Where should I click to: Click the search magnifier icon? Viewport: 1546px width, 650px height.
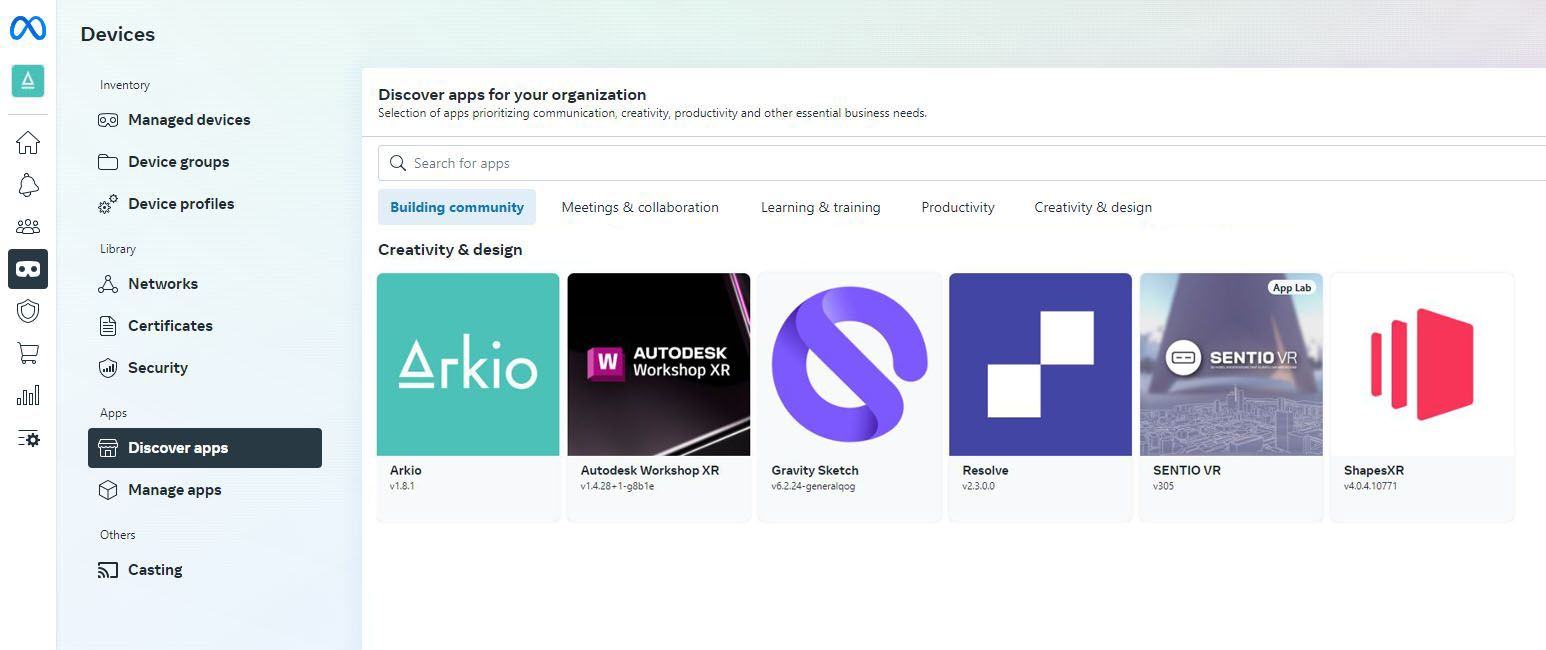(x=397, y=163)
